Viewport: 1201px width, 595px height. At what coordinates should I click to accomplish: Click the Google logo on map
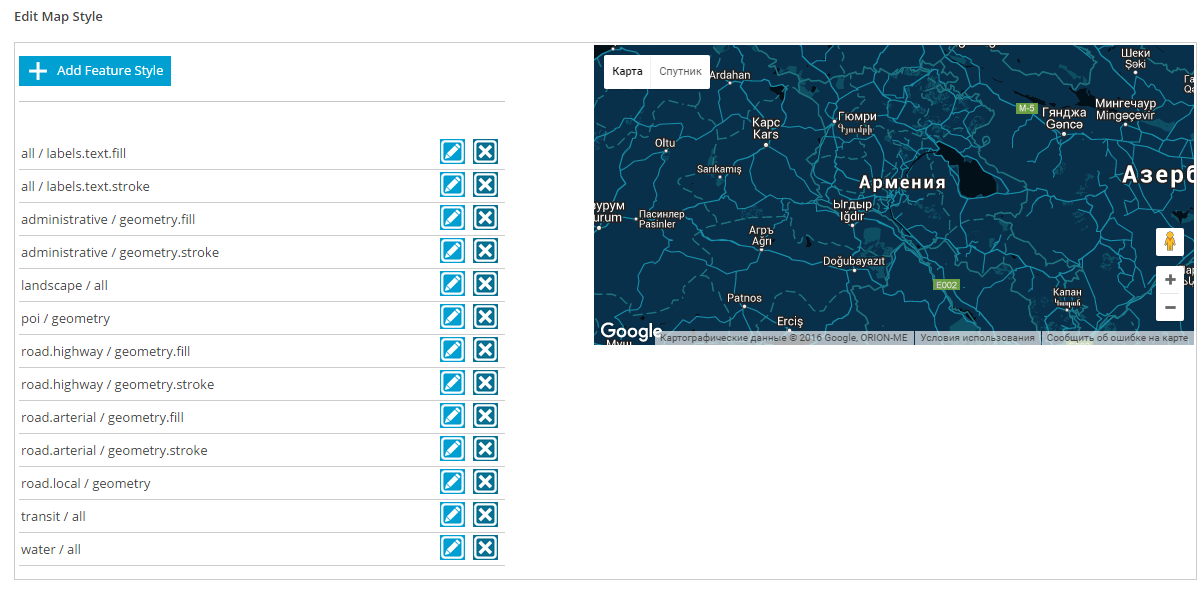click(630, 331)
